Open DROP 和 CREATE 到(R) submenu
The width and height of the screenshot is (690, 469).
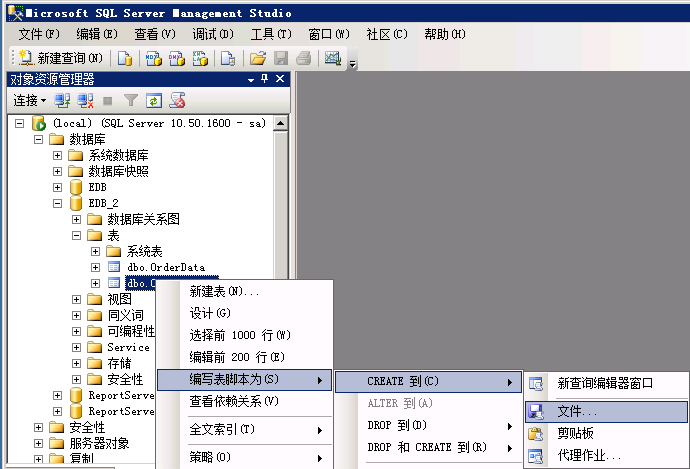[x=428, y=447]
